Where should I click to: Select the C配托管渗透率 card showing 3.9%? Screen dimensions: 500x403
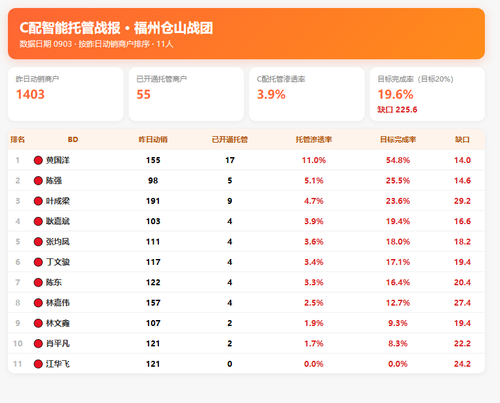307,94
